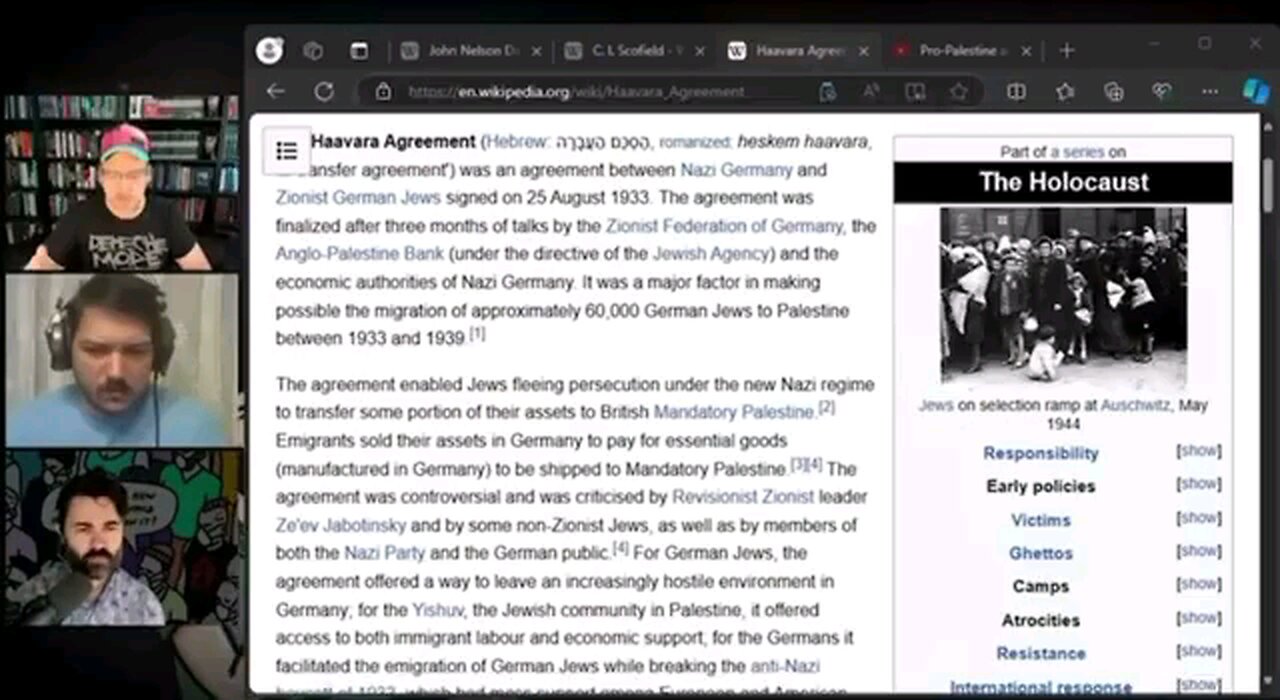Open the Zionist German Jews link
The height and width of the screenshot is (700, 1280).
click(358, 198)
